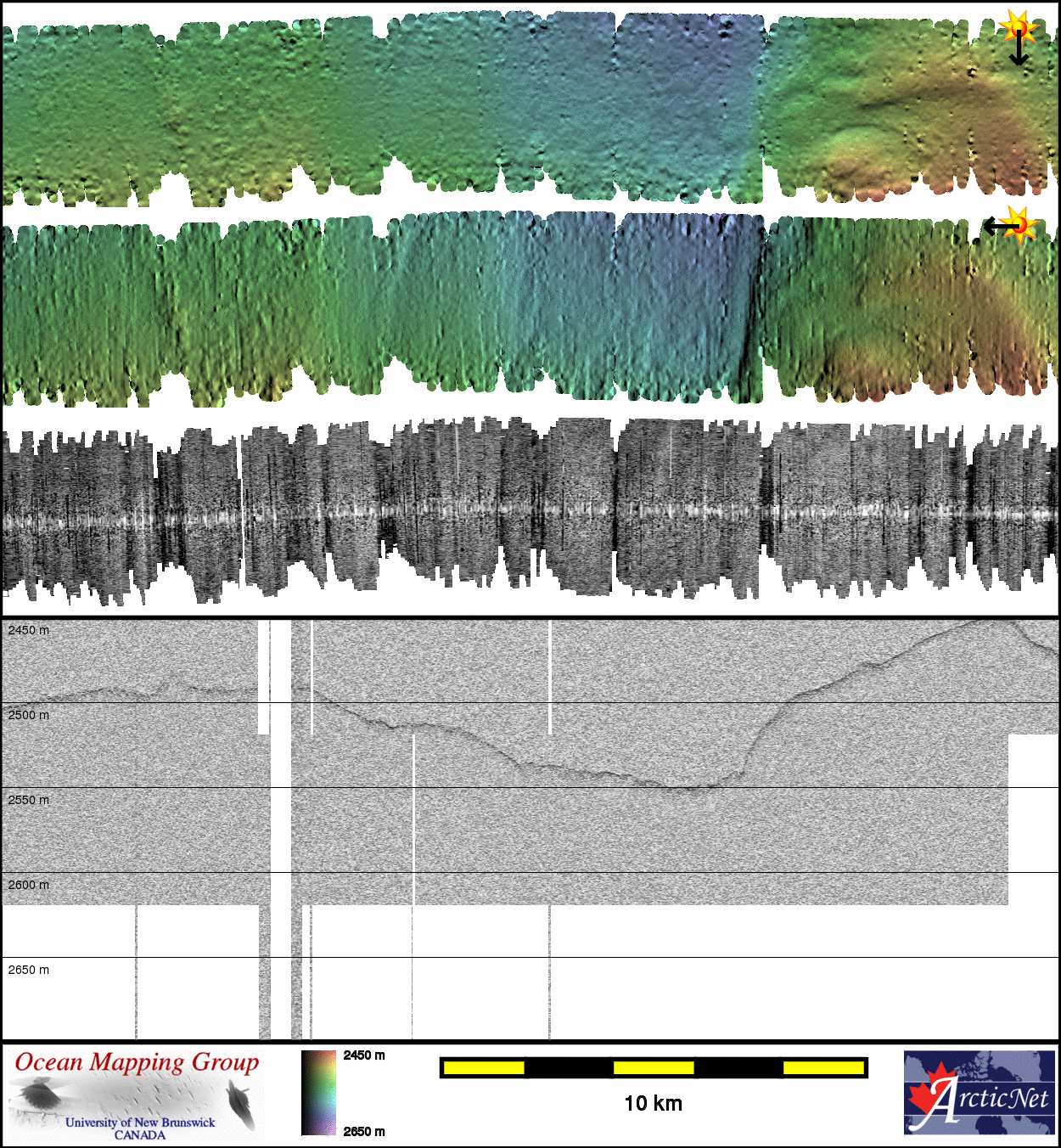Click the Ocean Mapping Group title text
Screen dimensions: 1061x1148
[137, 1062]
